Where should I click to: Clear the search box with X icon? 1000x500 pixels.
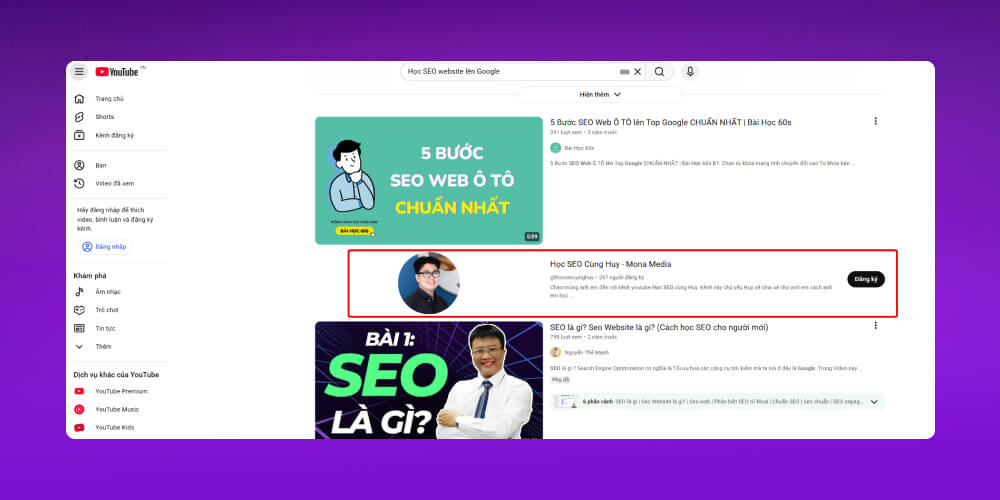coord(638,72)
